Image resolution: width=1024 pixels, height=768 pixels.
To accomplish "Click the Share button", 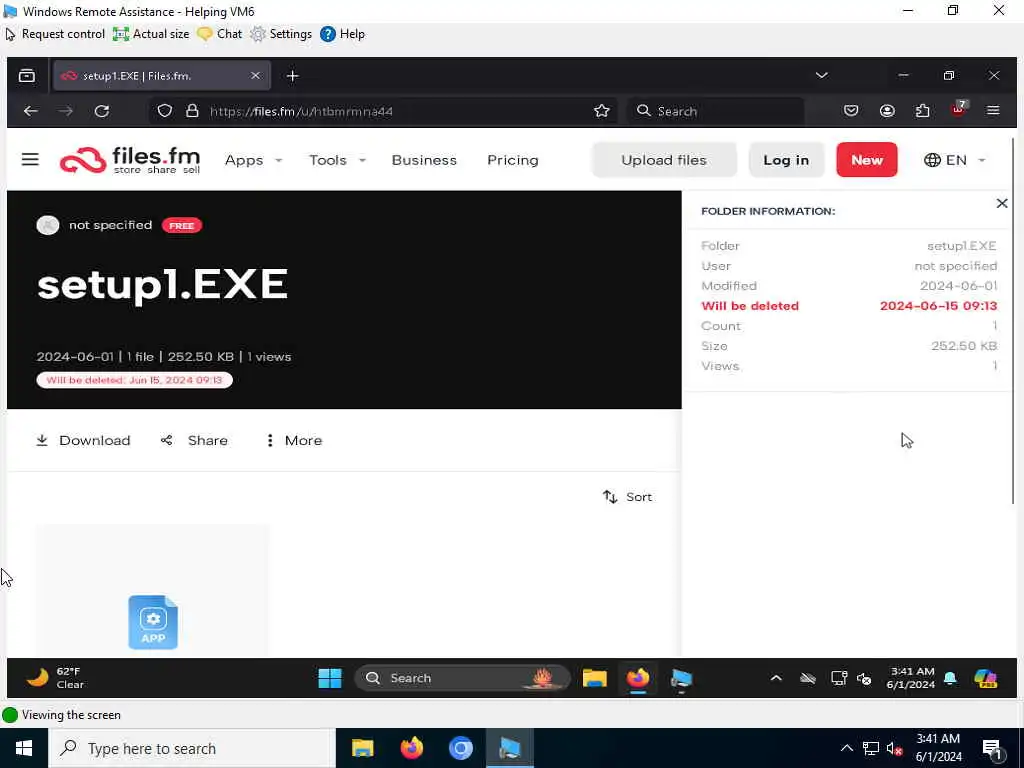I will click(x=195, y=440).
